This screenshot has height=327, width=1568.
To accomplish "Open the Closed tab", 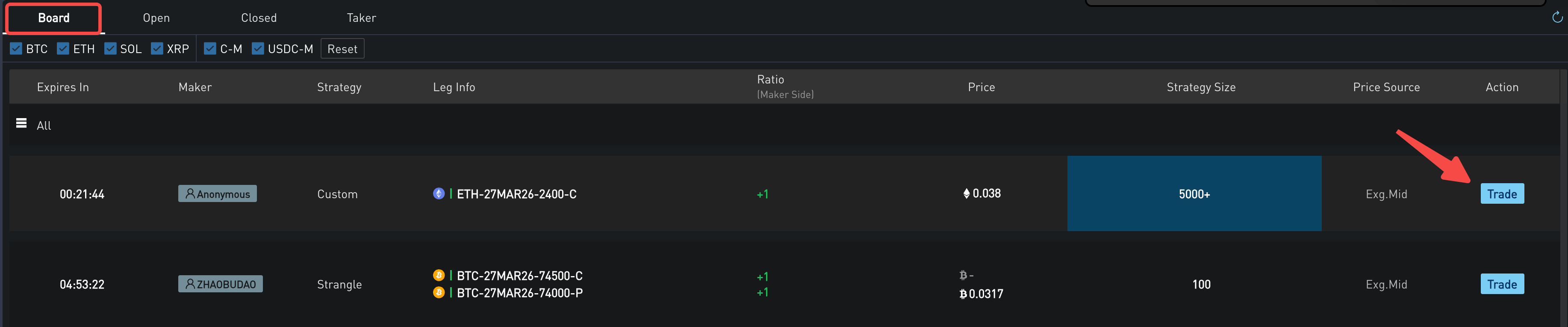I will (x=259, y=18).
